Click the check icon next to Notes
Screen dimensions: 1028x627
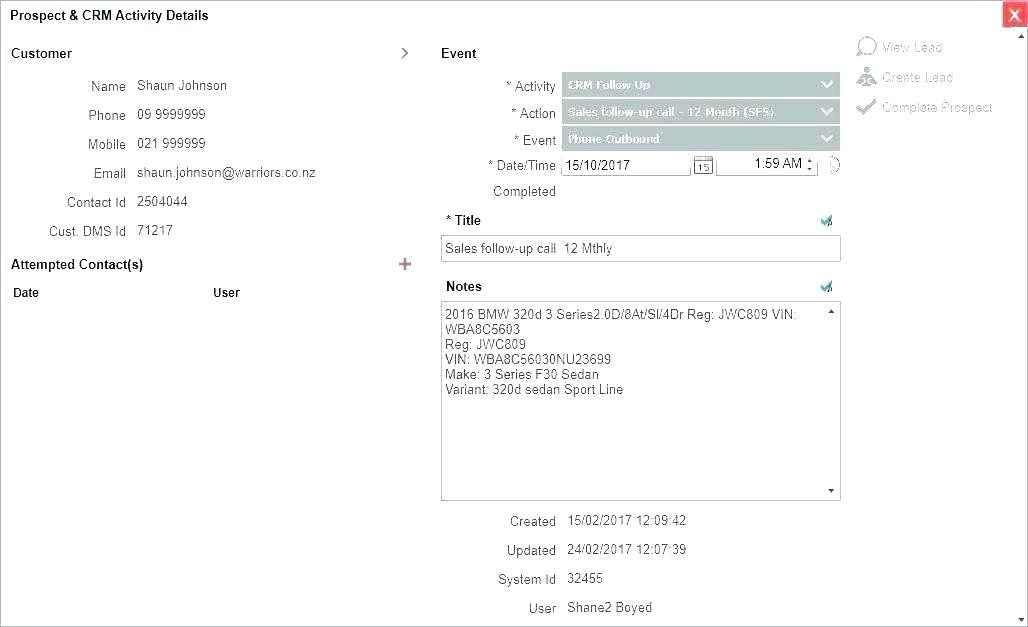coord(826,287)
